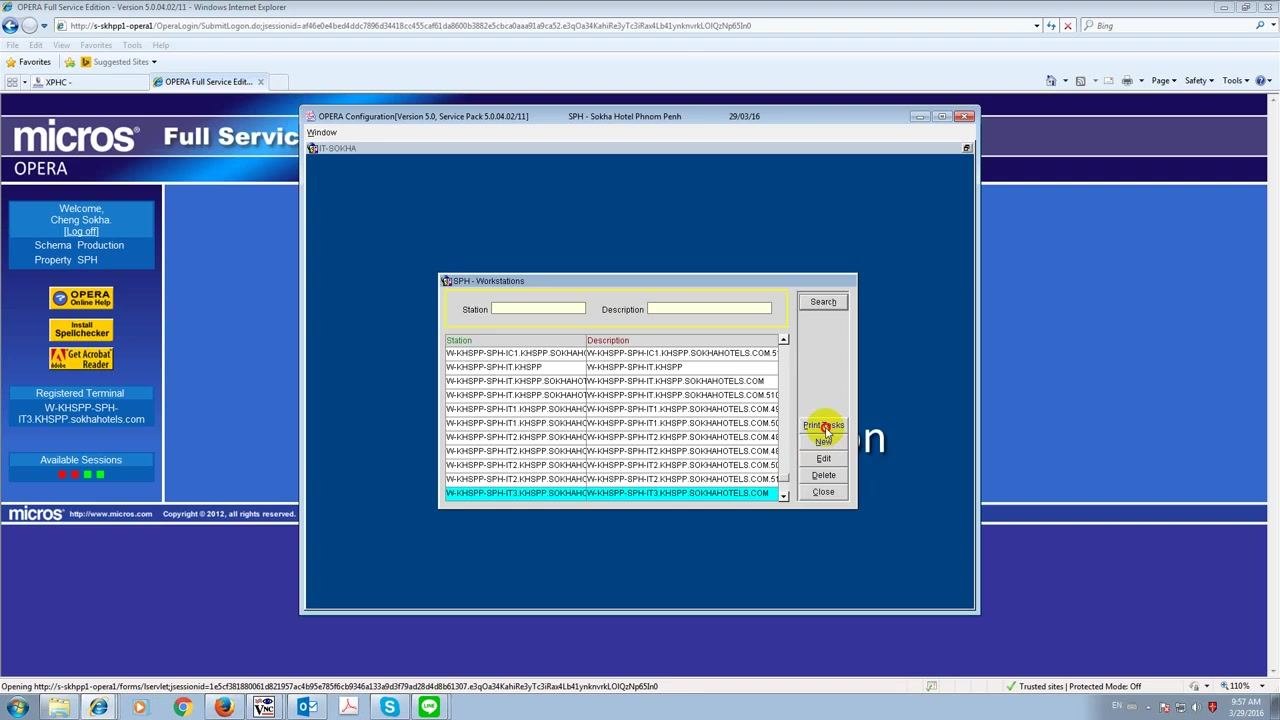The height and width of the screenshot is (720, 1280).
Task: Click the Description column header
Action: pyautogui.click(x=682, y=341)
